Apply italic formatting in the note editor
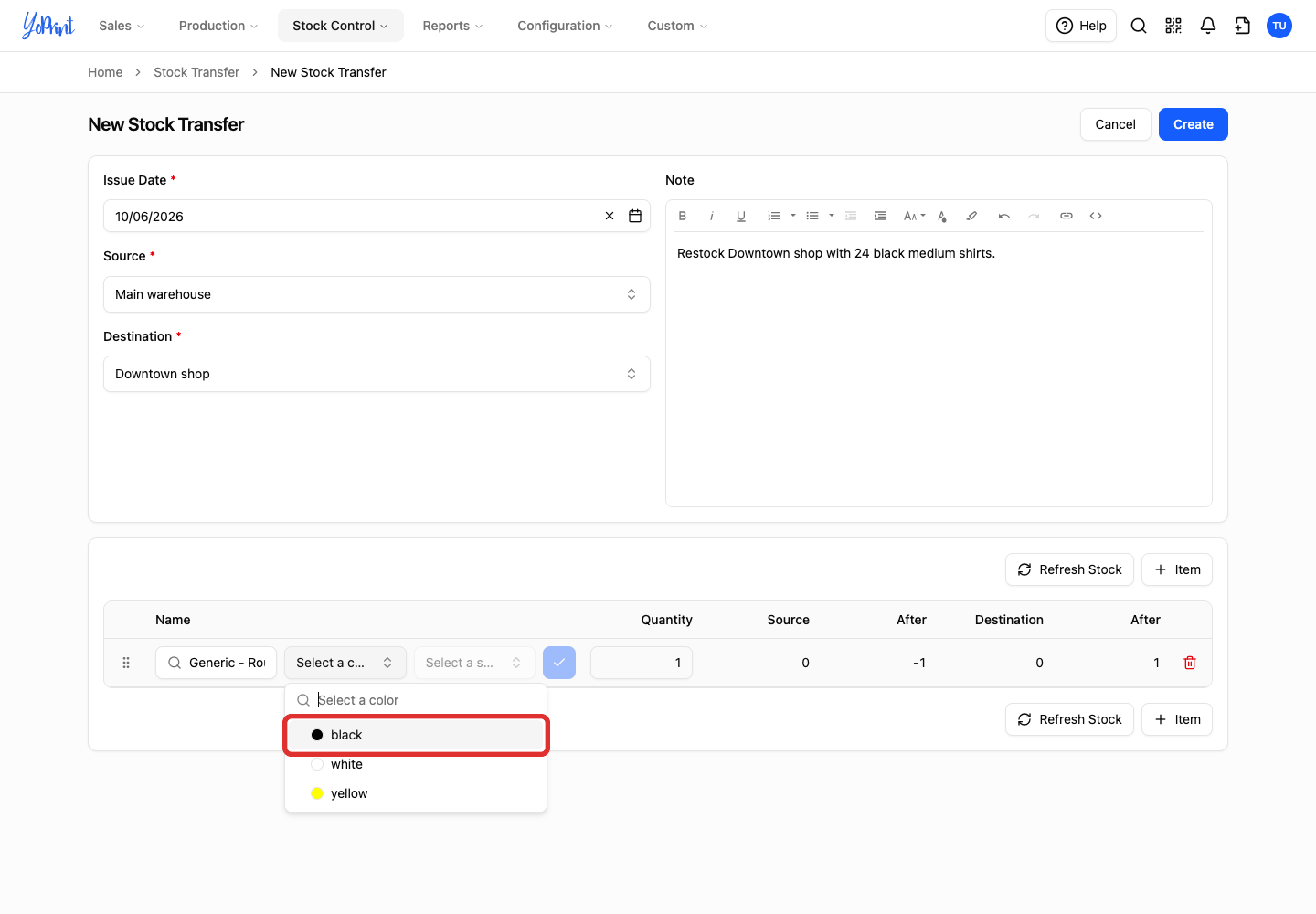Viewport: 1316px width, 914px height. [712, 216]
